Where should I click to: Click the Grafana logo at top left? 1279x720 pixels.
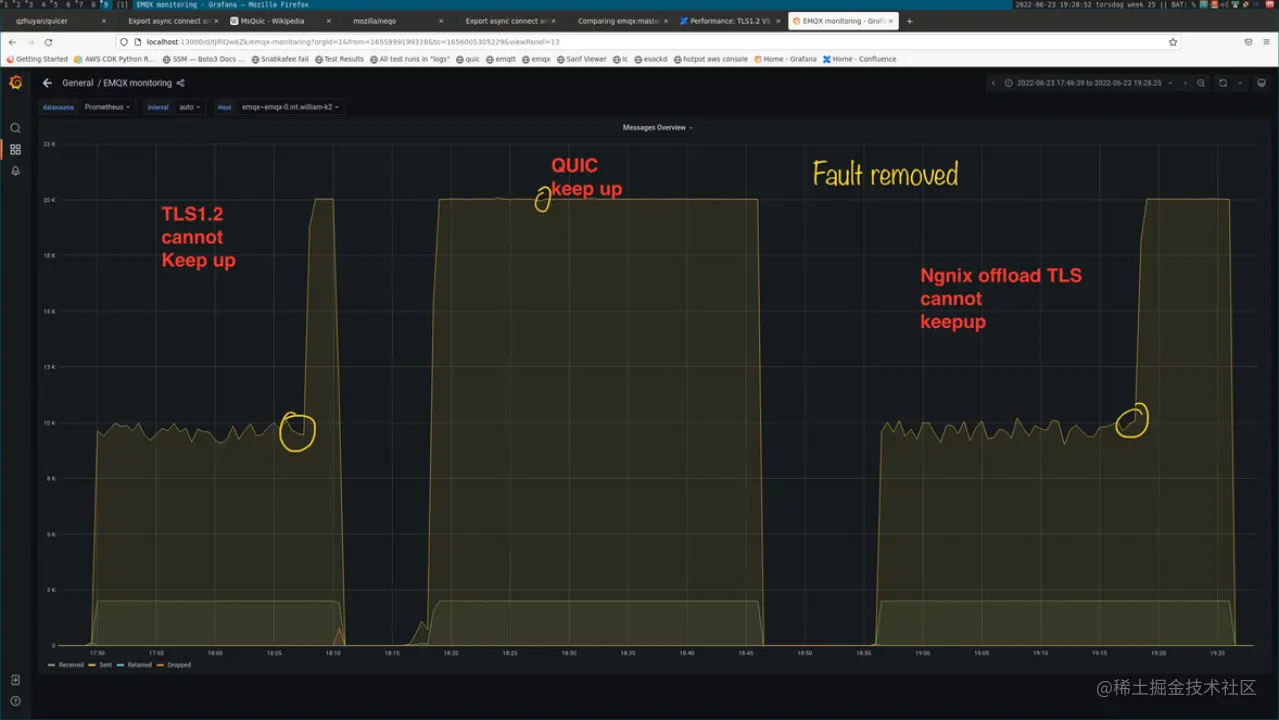[15, 82]
